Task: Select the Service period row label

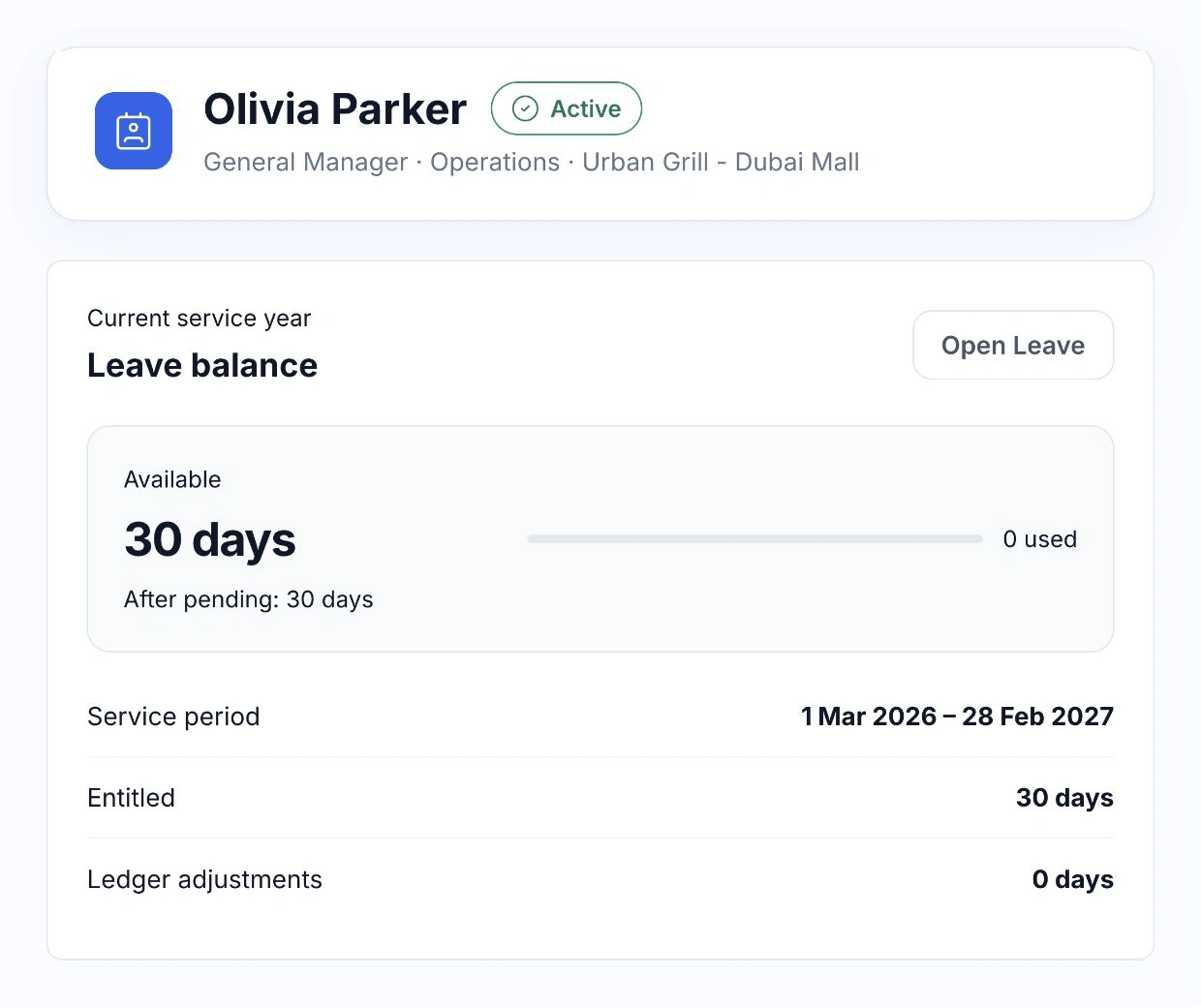Action: [173, 717]
